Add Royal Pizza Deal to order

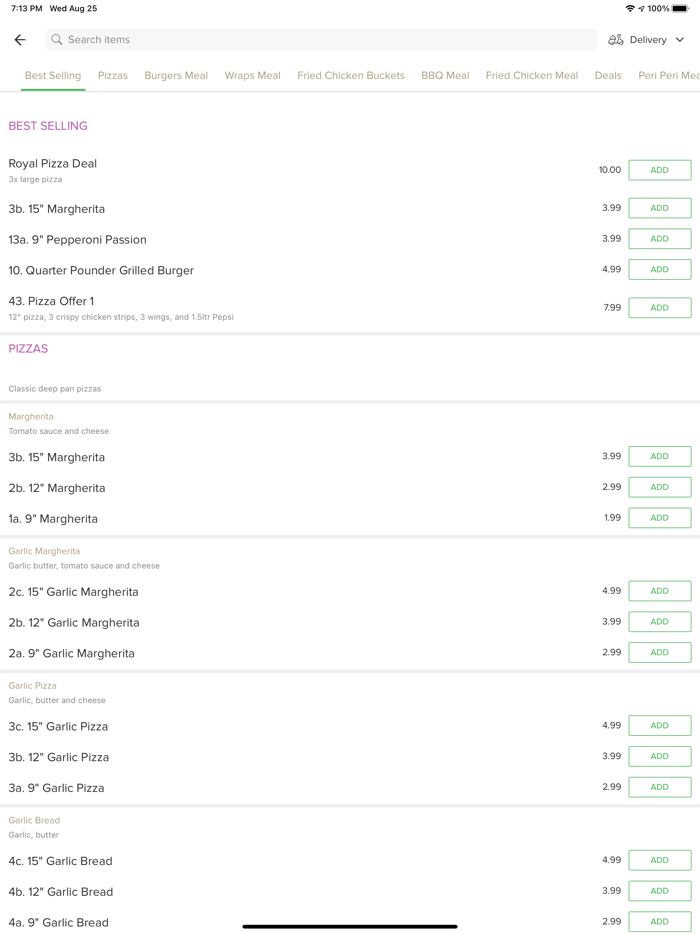[x=659, y=170]
